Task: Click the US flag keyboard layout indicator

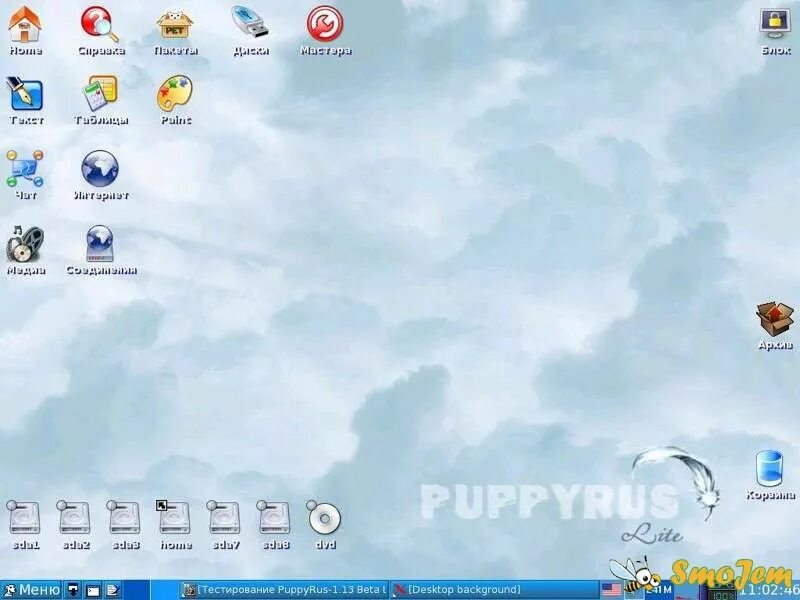Action: [x=611, y=590]
